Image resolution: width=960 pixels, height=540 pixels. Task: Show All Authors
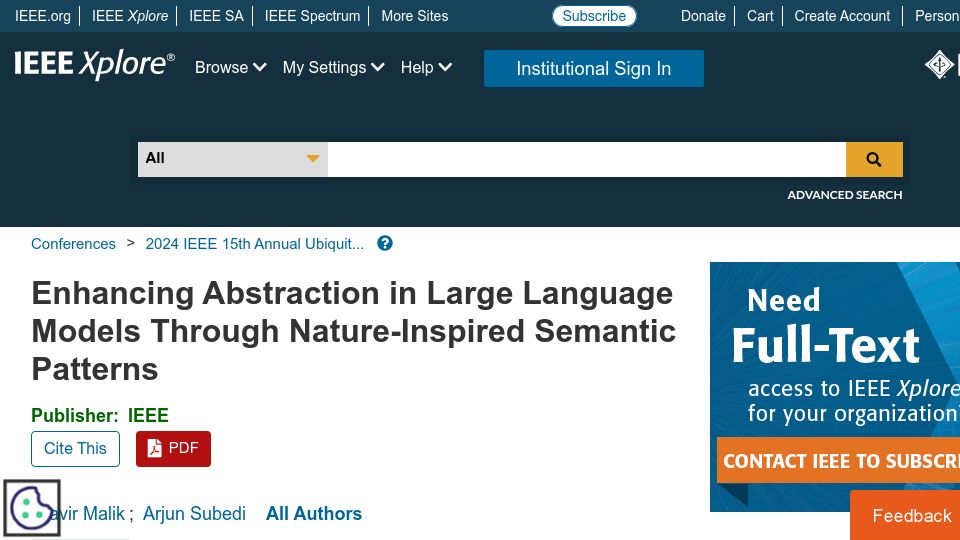pos(313,513)
